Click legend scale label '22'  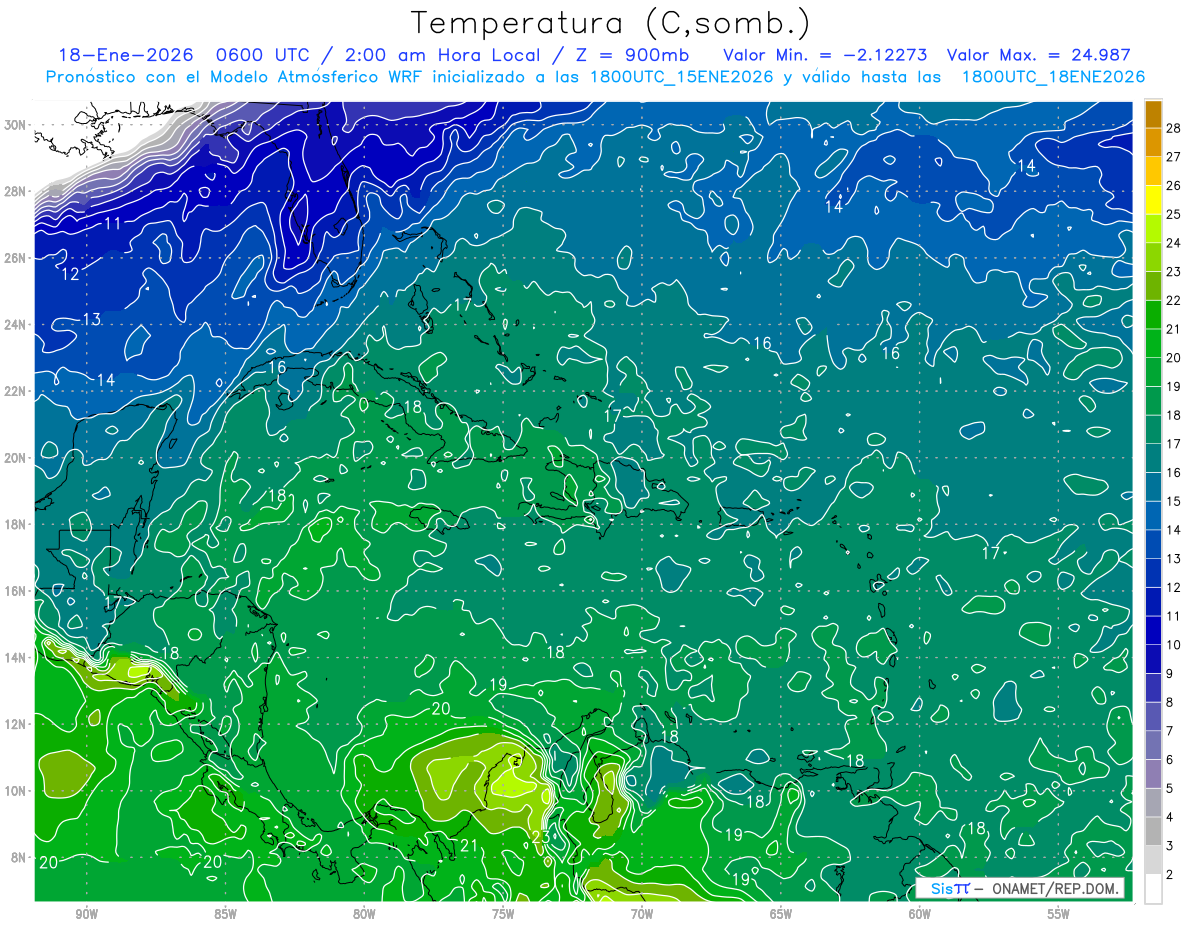pyautogui.click(x=1174, y=300)
